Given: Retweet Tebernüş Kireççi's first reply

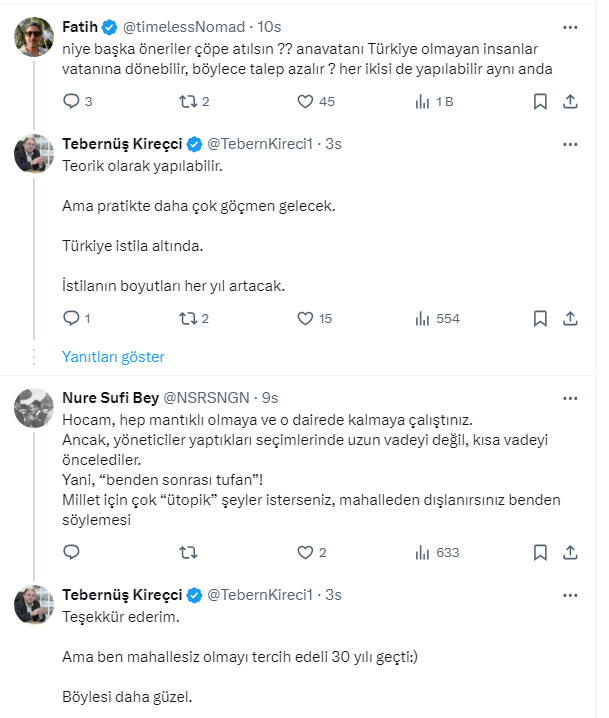Looking at the screenshot, I should coord(187,319).
